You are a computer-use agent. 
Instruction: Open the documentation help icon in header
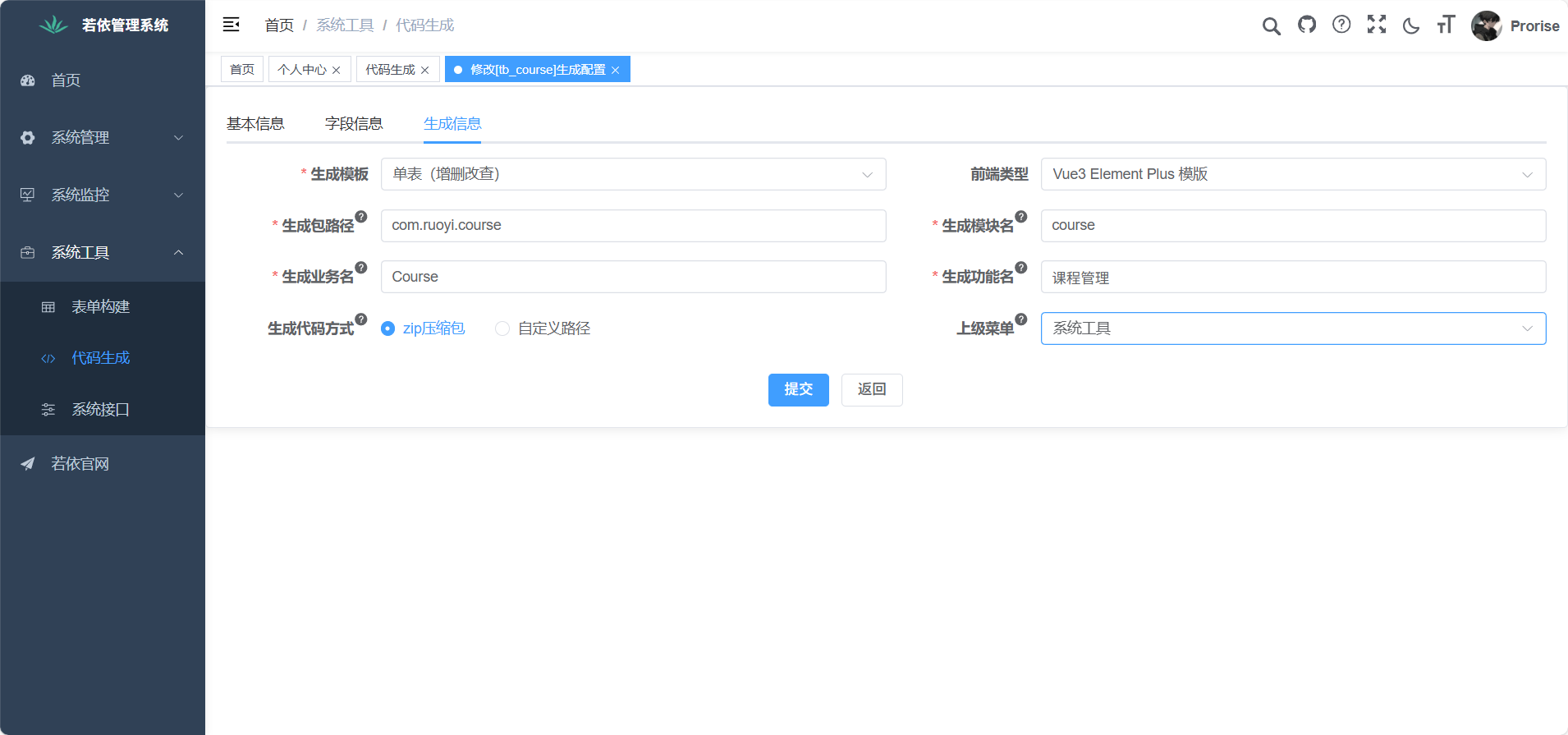click(x=1341, y=25)
